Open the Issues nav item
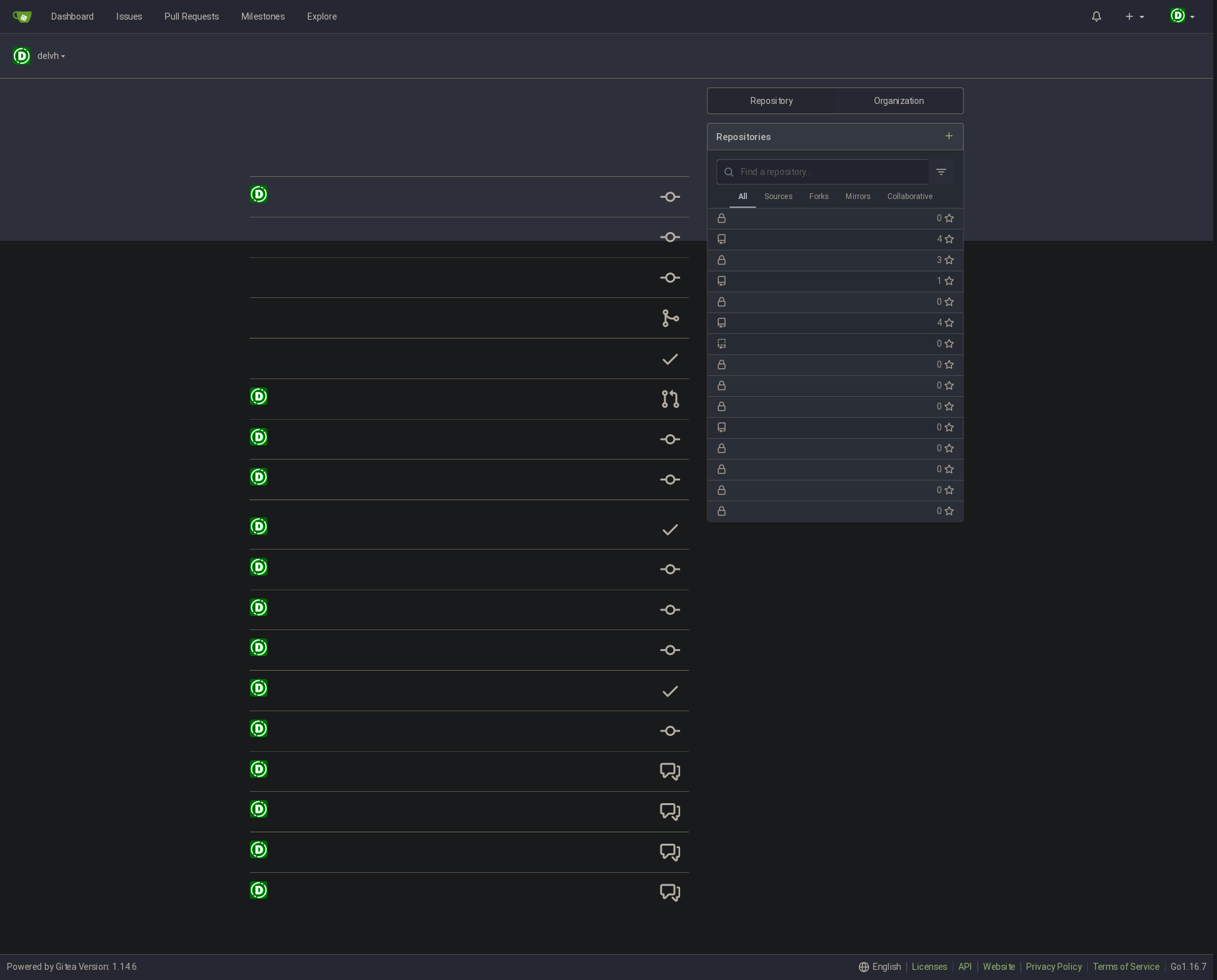The width and height of the screenshot is (1217, 980). pyautogui.click(x=129, y=16)
